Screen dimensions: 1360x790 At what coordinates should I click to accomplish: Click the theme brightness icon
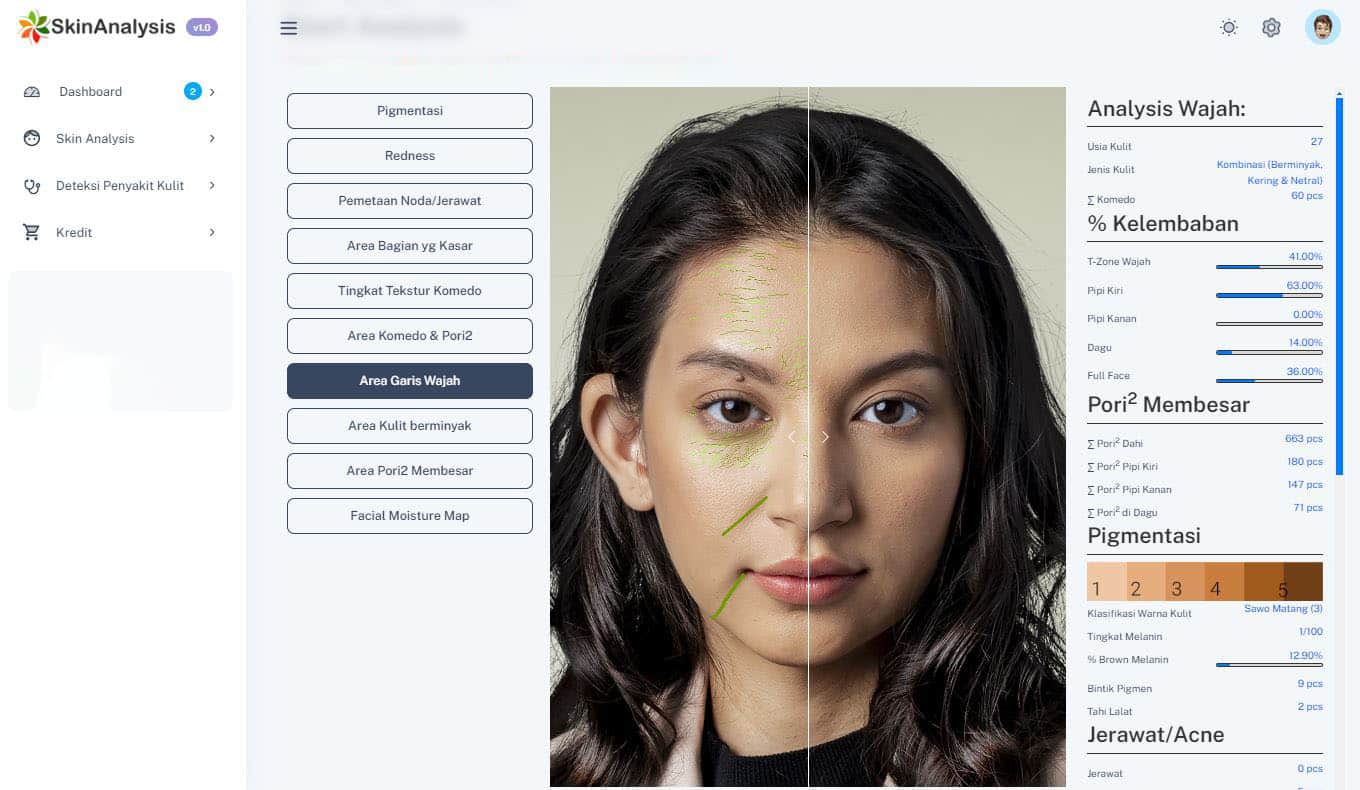(1228, 27)
